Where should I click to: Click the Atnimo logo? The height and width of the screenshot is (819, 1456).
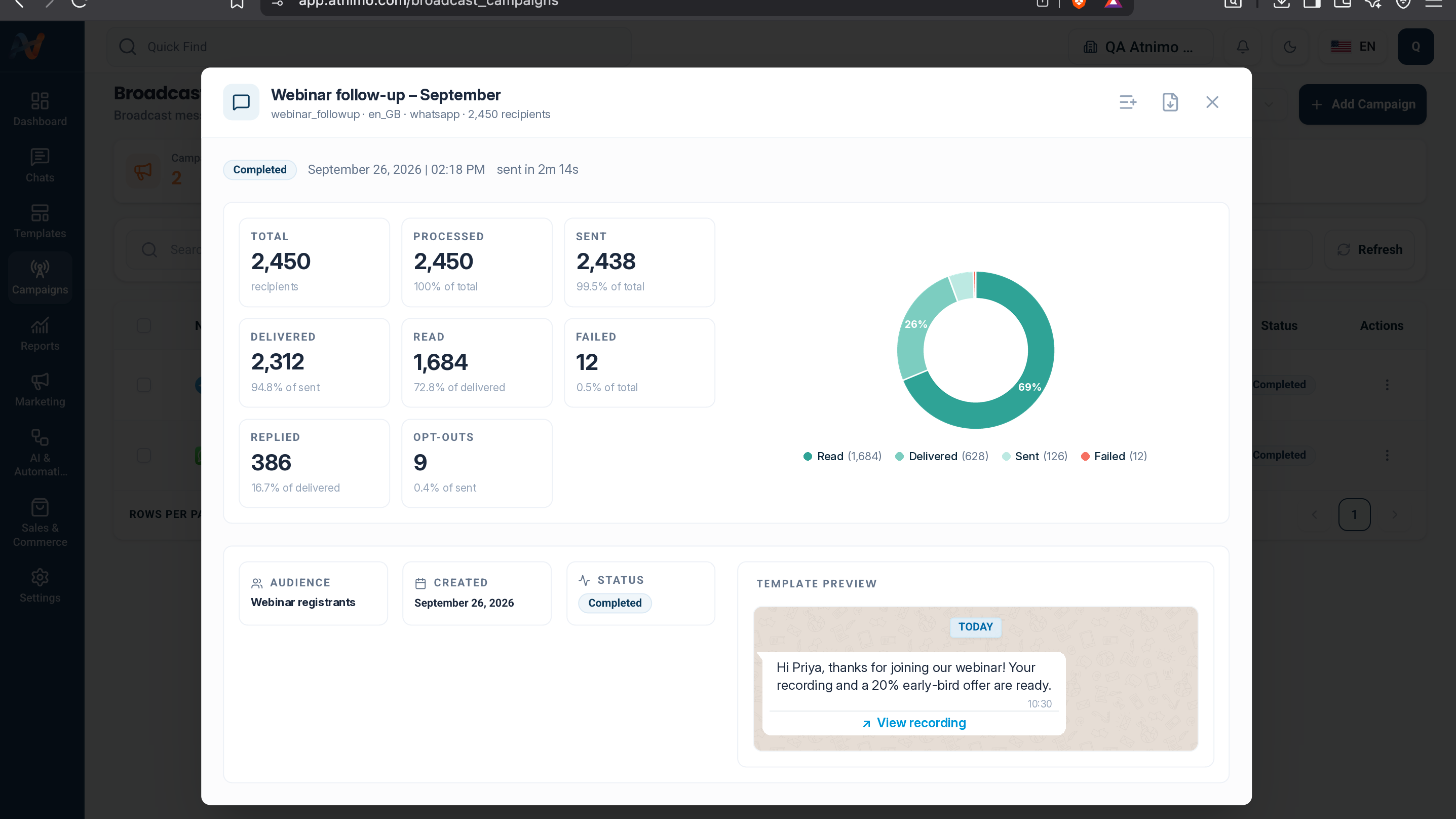[x=28, y=47]
